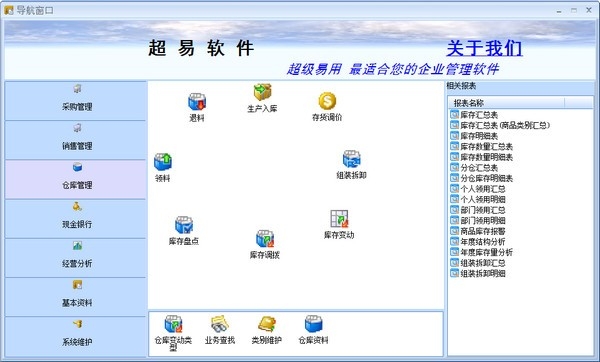
Task: Select the 系统维护 sidebar section
Action: 76,336
